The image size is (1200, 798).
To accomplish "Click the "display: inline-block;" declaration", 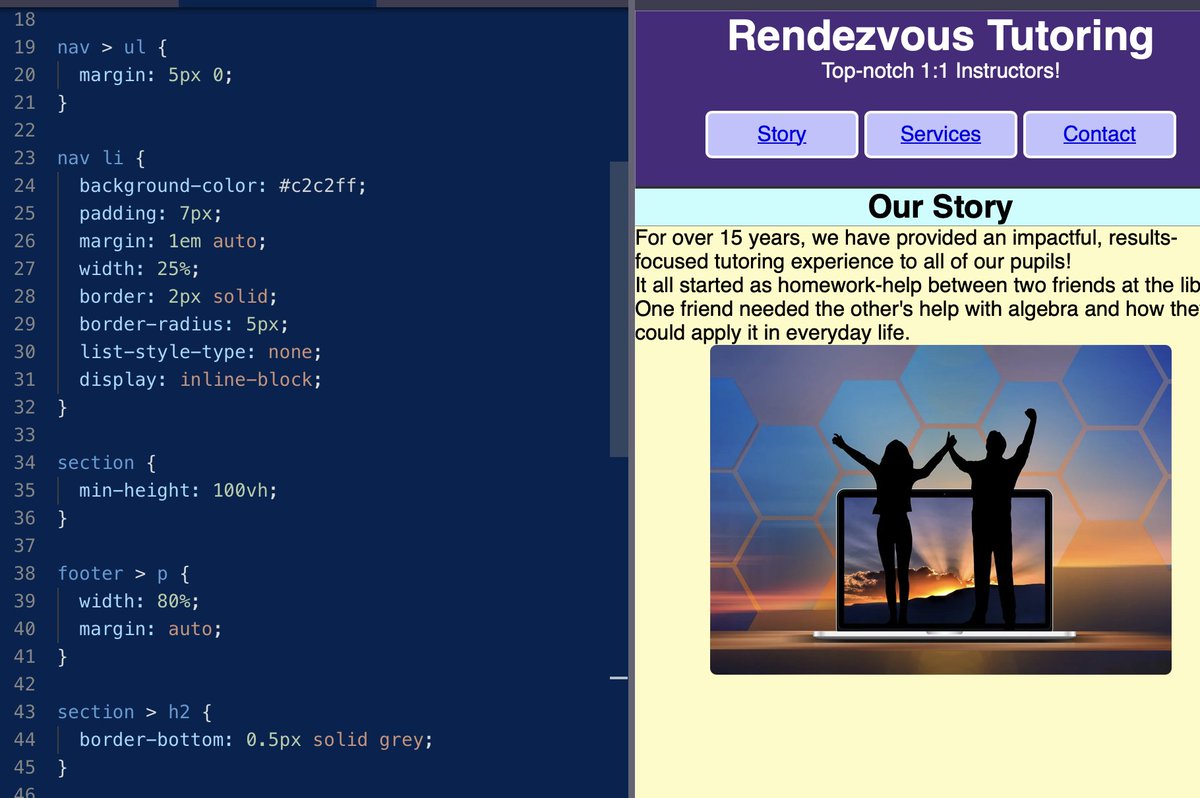I will pyautogui.click(x=201, y=380).
